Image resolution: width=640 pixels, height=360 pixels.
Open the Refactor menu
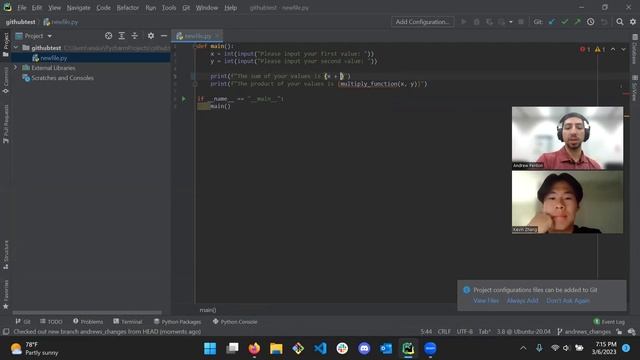pos(128,8)
